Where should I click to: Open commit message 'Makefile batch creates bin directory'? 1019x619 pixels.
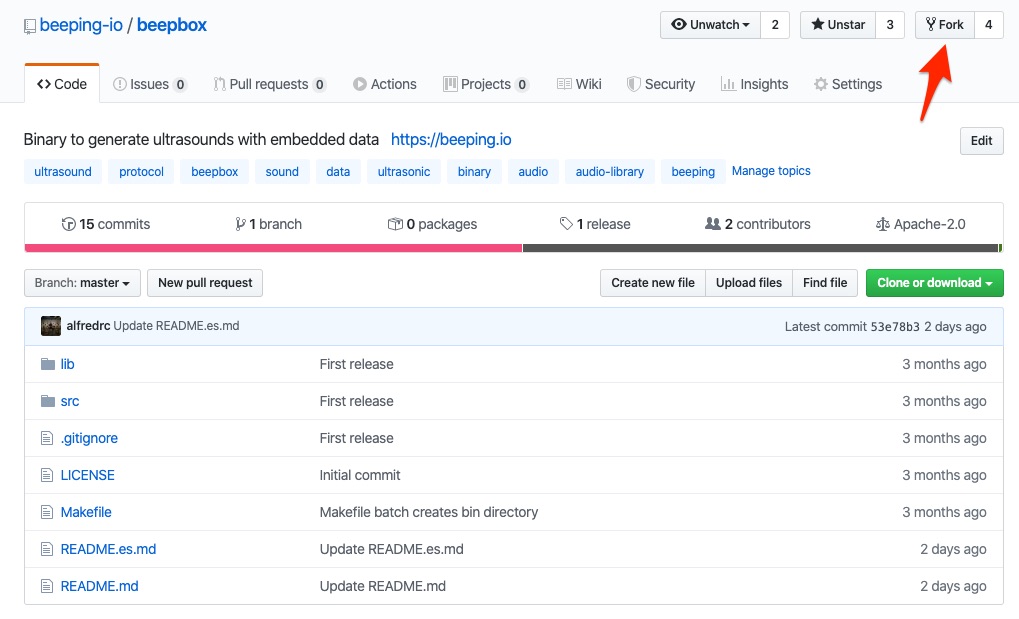pyautogui.click(x=429, y=512)
